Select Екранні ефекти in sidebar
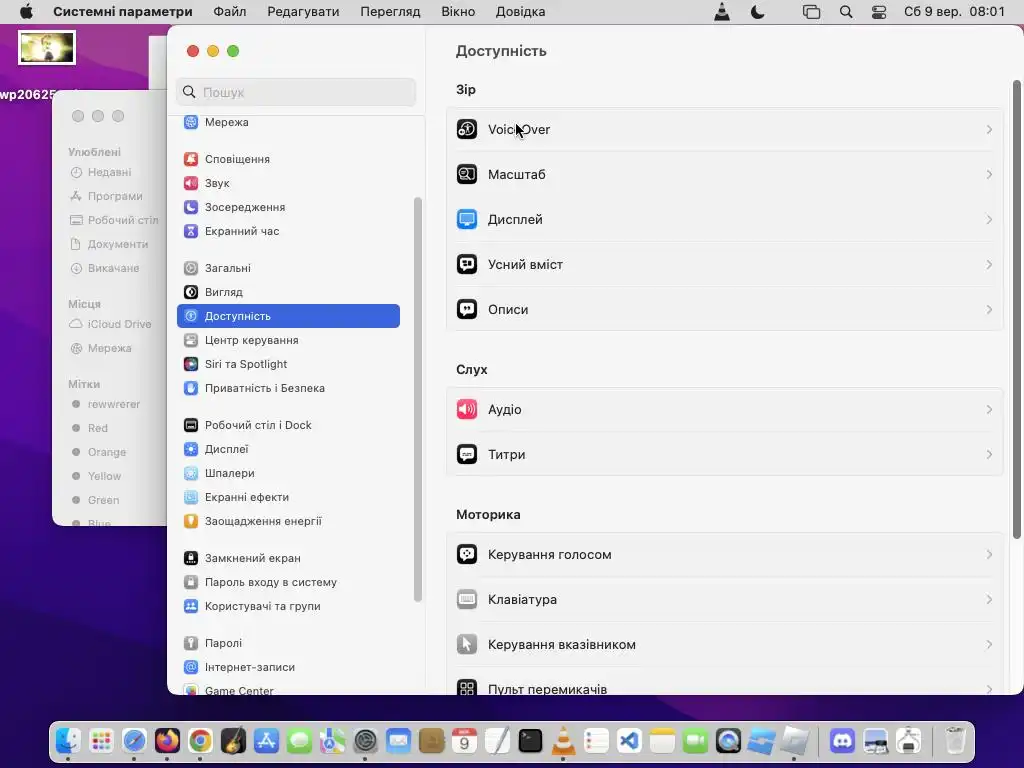Viewport: 1024px width, 768px height. [x=288, y=498]
